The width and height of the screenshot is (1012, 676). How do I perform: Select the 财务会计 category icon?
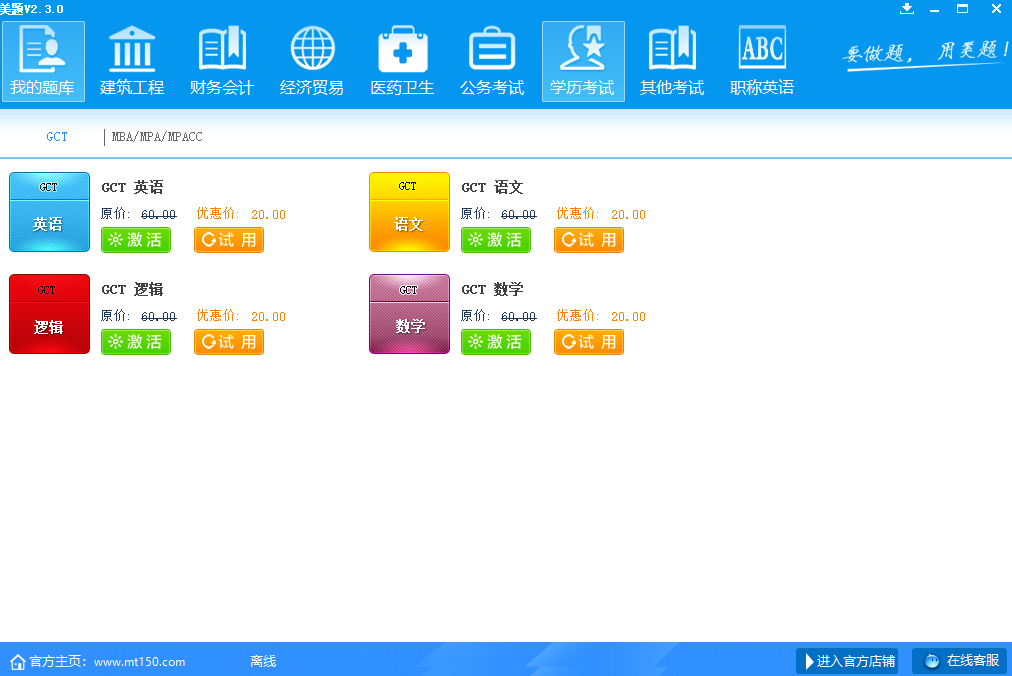tap(222, 61)
